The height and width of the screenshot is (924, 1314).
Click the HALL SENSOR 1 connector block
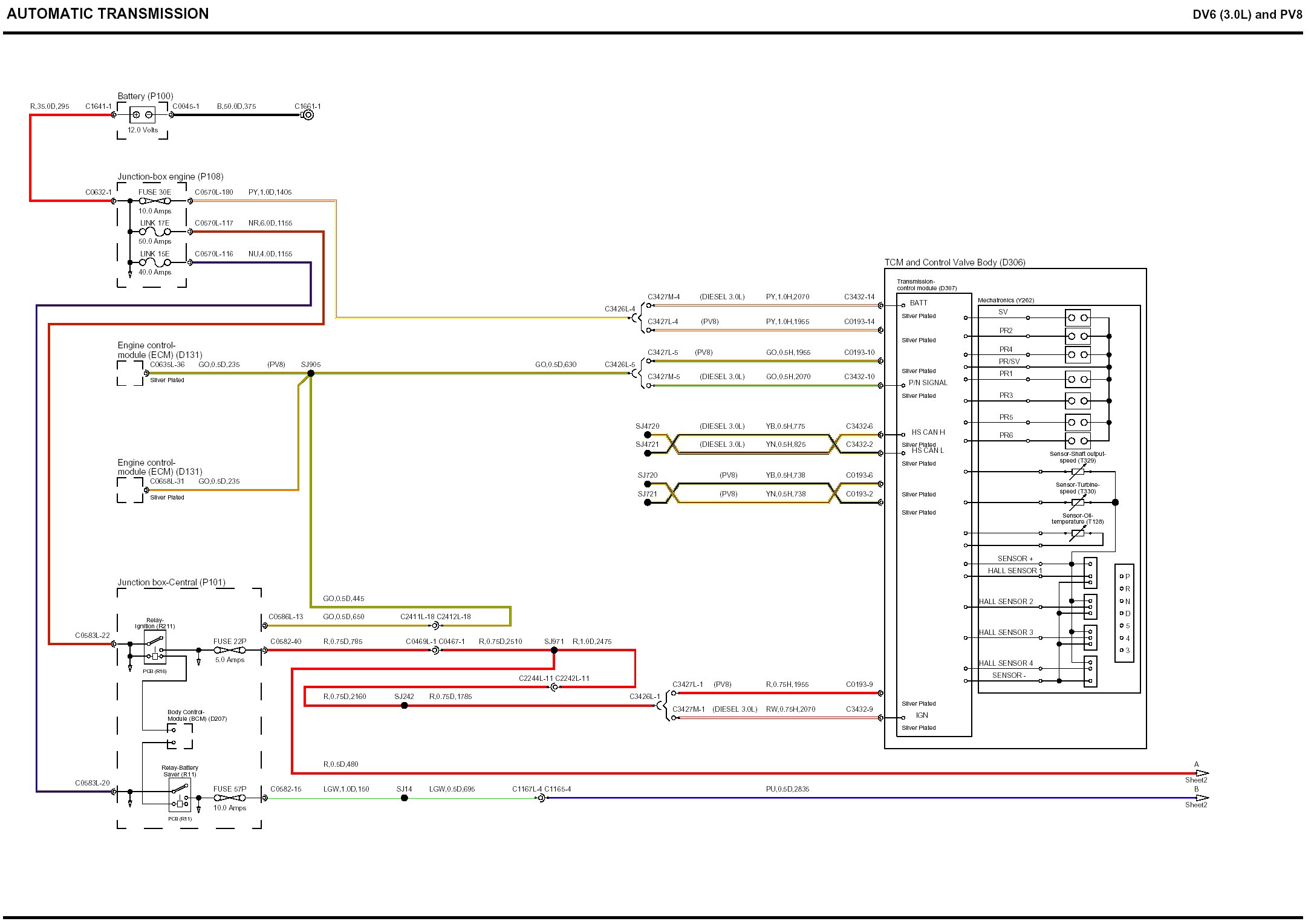[x=1090, y=573]
